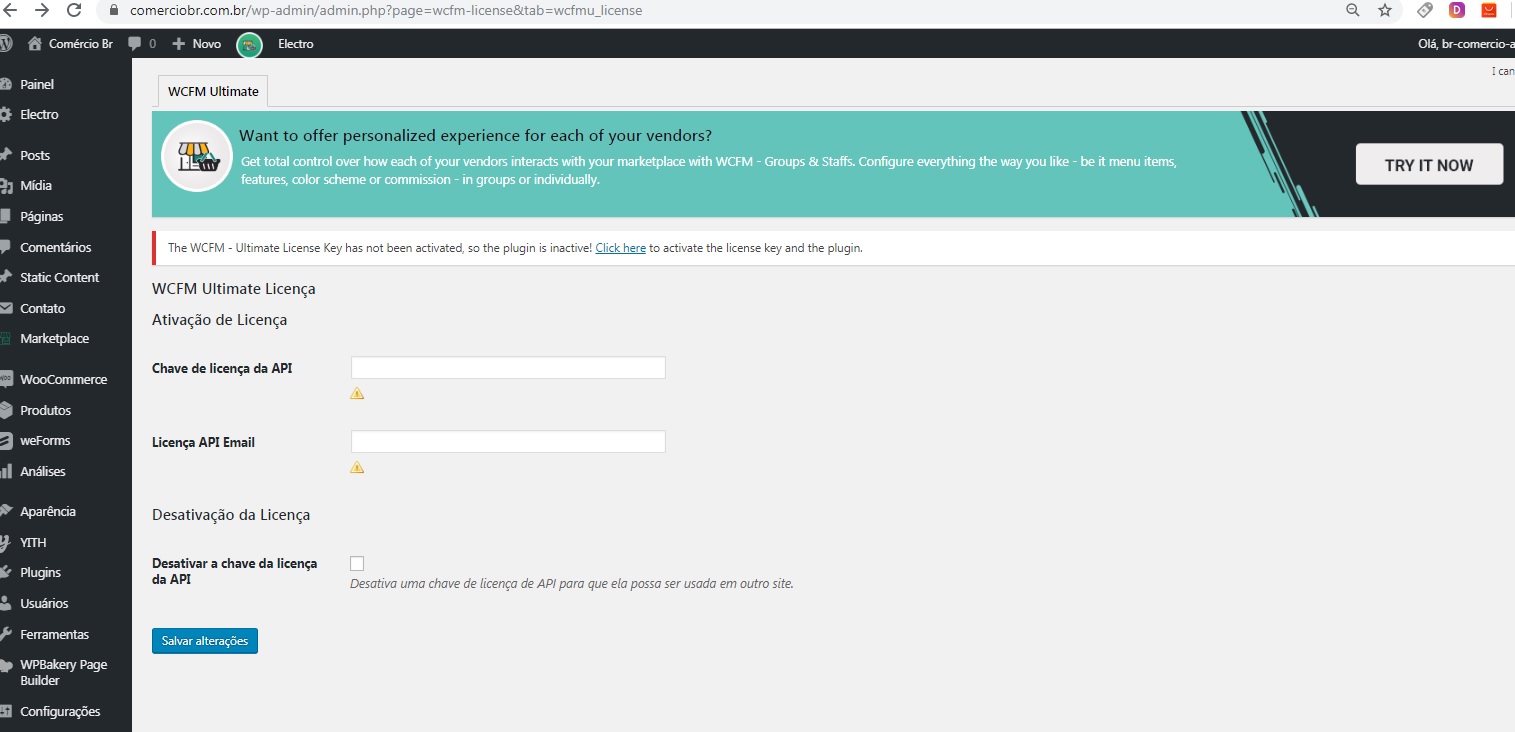The width and height of the screenshot is (1515, 732).
Task: Open the Novo menu in the admin bar
Action: pos(196,44)
